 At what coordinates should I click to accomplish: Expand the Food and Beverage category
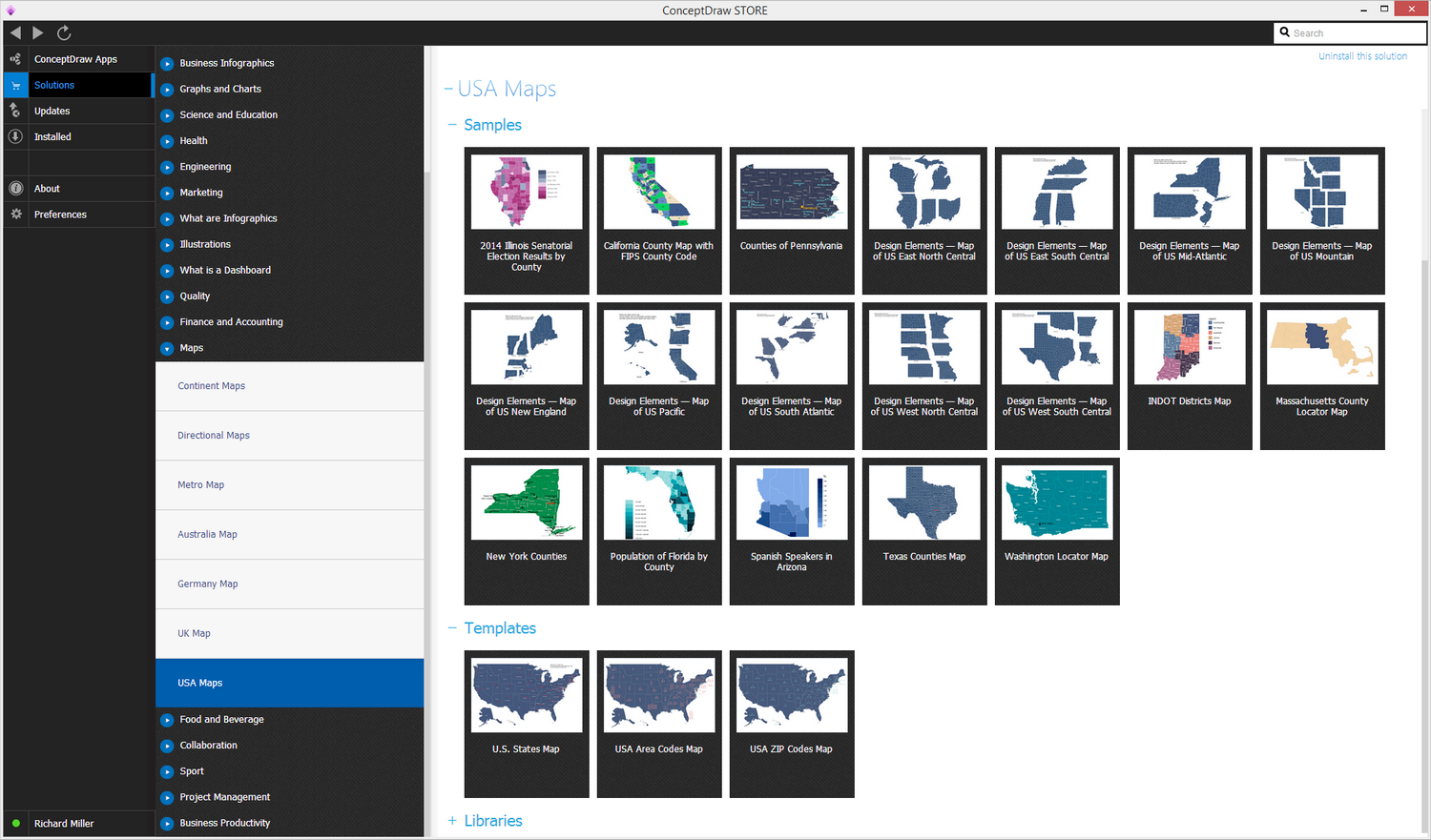167,720
